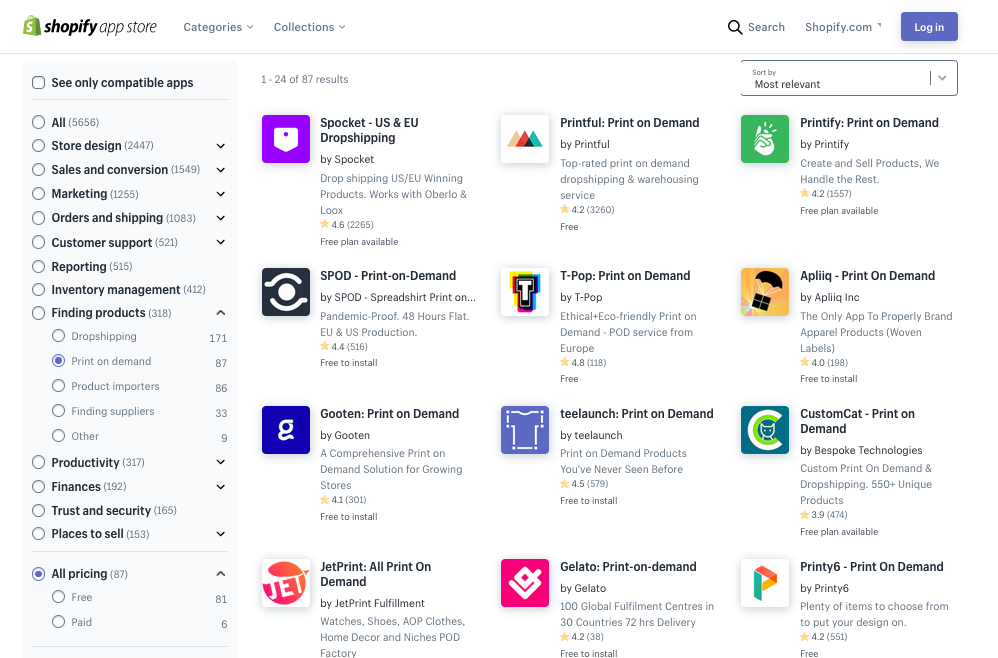Viewport: 998px width, 658px height.
Task: Expand the Productivity category chevron
Action: pyautogui.click(x=221, y=462)
